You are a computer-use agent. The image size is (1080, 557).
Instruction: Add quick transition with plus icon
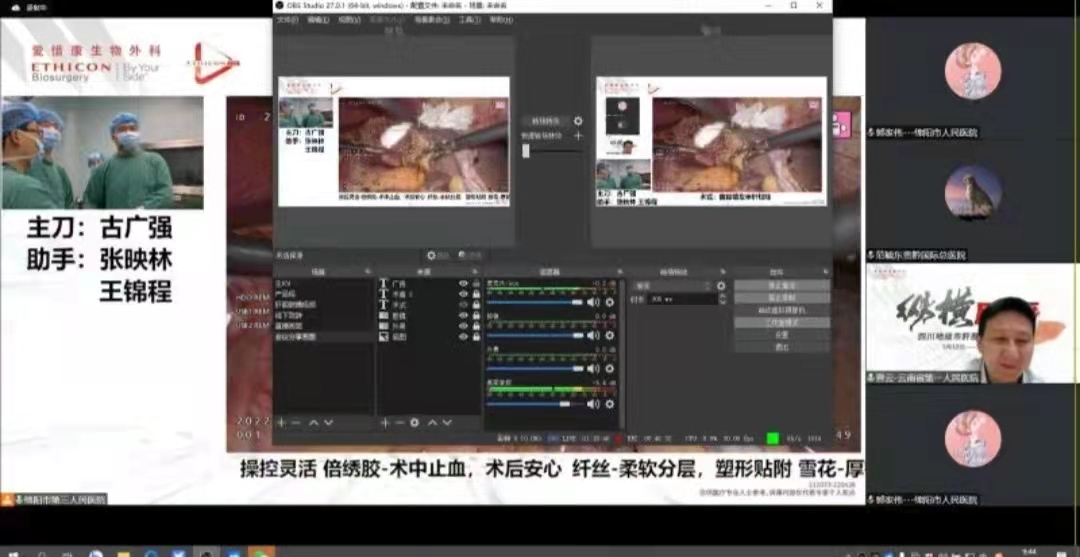click(x=578, y=135)
